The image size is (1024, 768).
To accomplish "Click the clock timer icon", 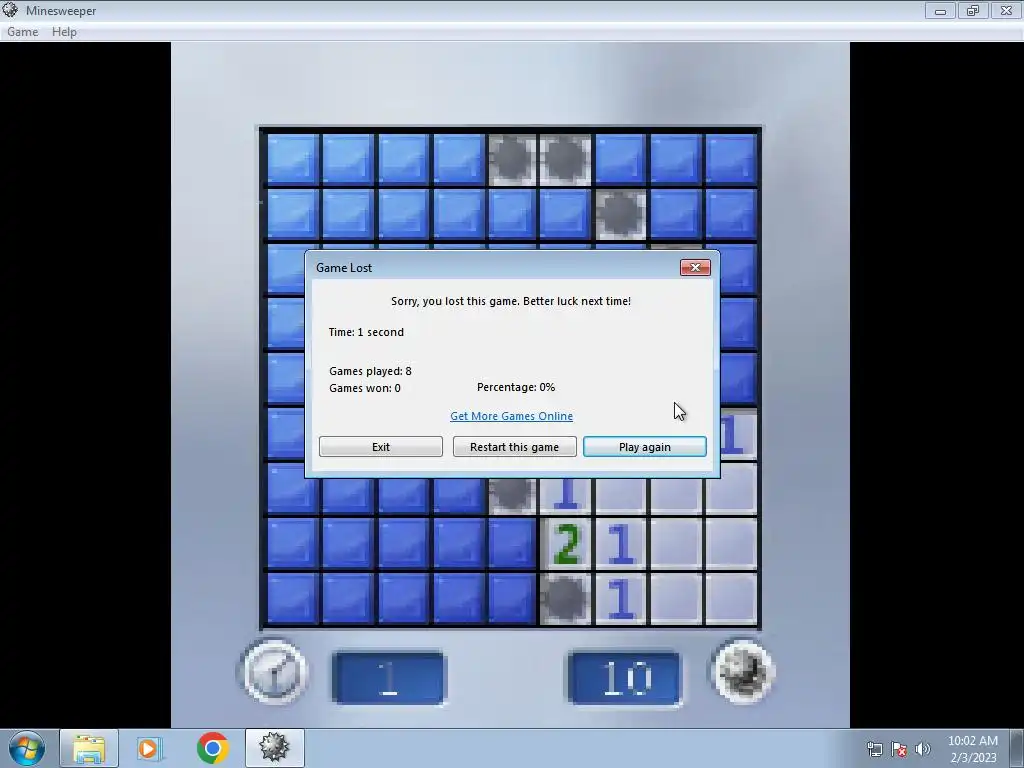I will tap(274, 673).
